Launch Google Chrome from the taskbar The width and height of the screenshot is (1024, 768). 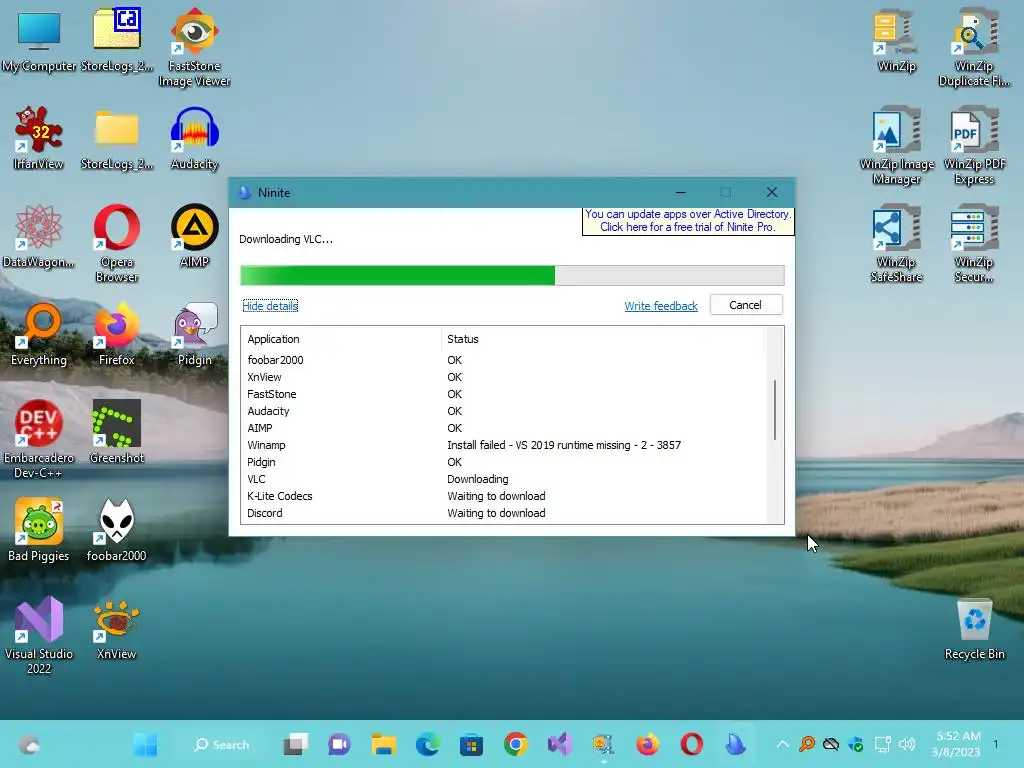pos(516,744)
